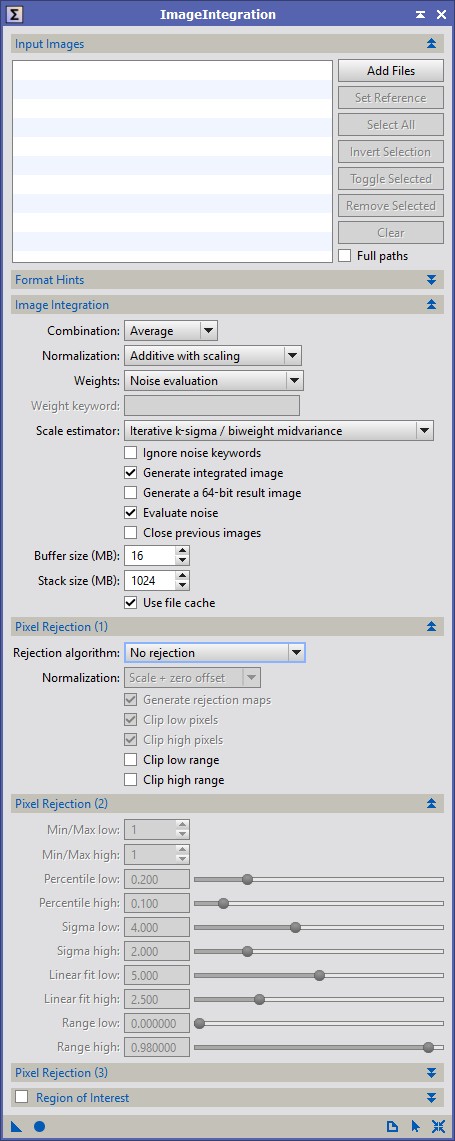
Task: Click the Add Files button
Action: pyautogui.click(x=391, y=71)
